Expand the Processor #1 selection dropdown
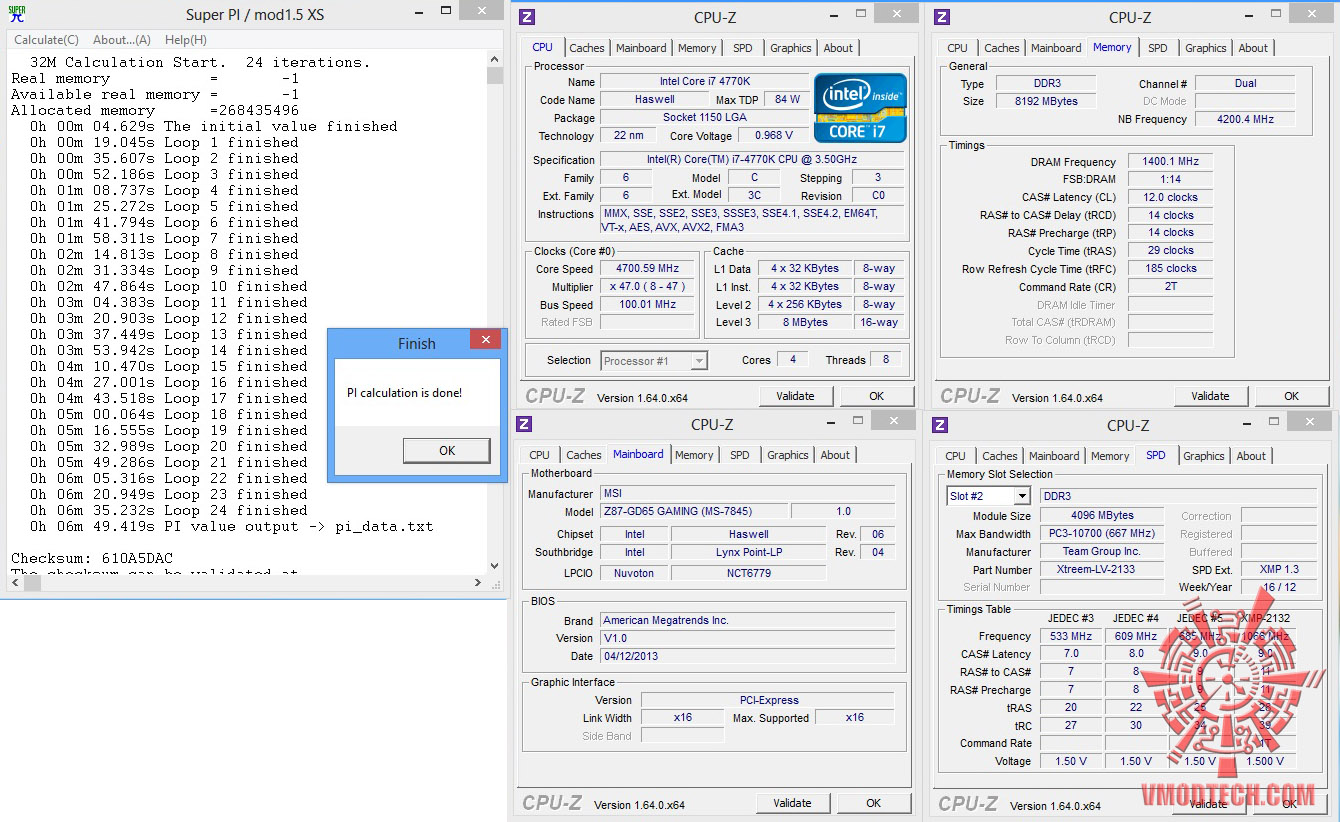The height and width of the screenshot is (822, 1340). click(x=699, y=361)
